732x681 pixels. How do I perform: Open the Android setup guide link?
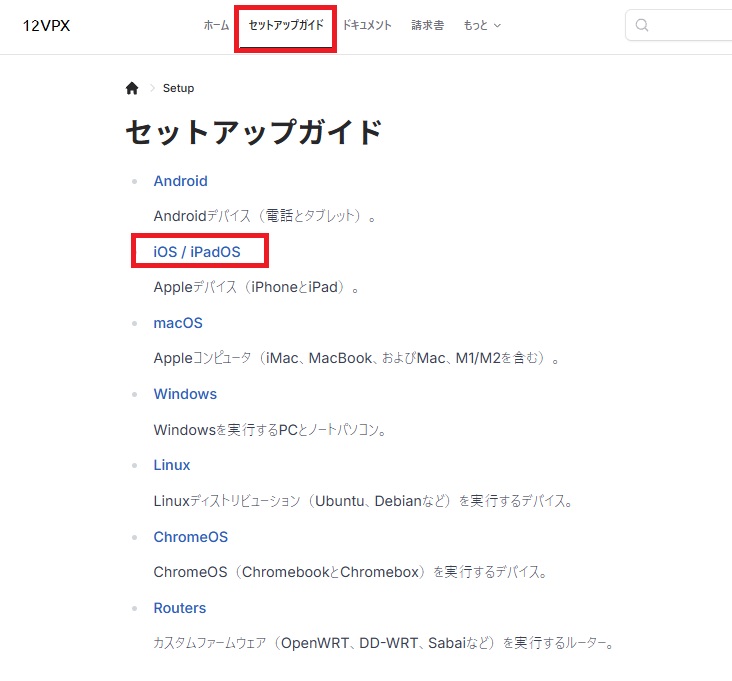[180, 181]
